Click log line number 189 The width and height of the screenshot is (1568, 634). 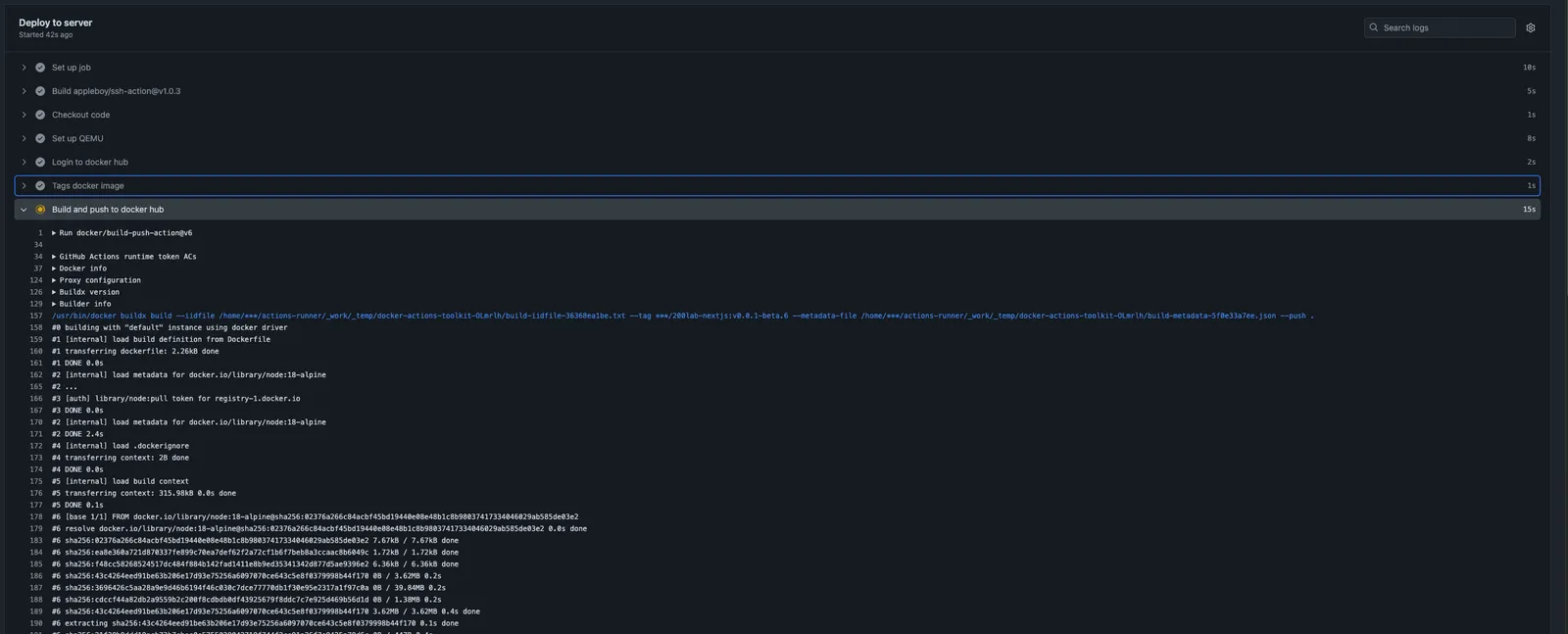[36, 611]
